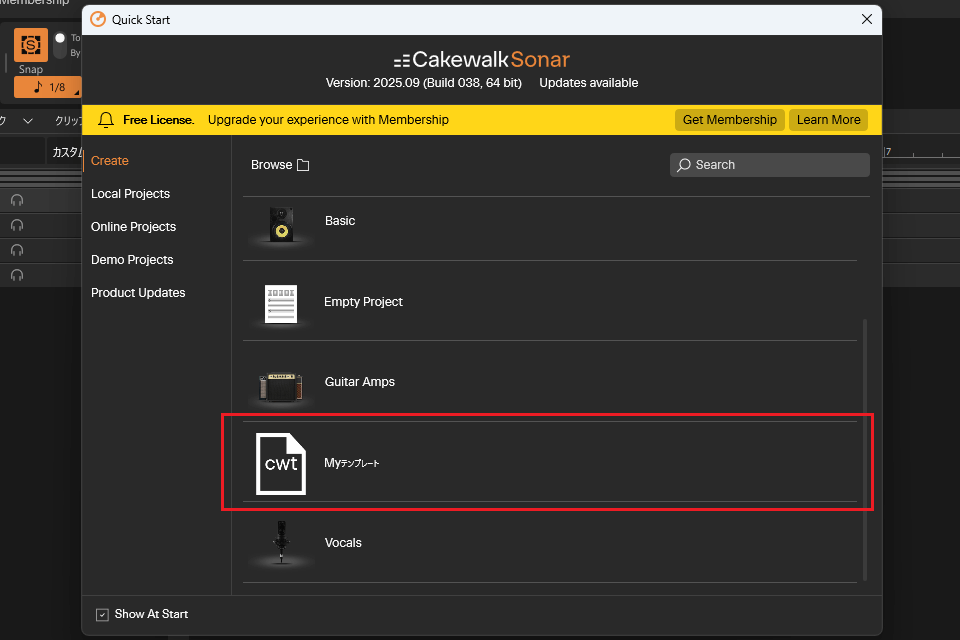Pick the Guitar Amps template icon
960x640 pixels.
(x=281, y=385)
